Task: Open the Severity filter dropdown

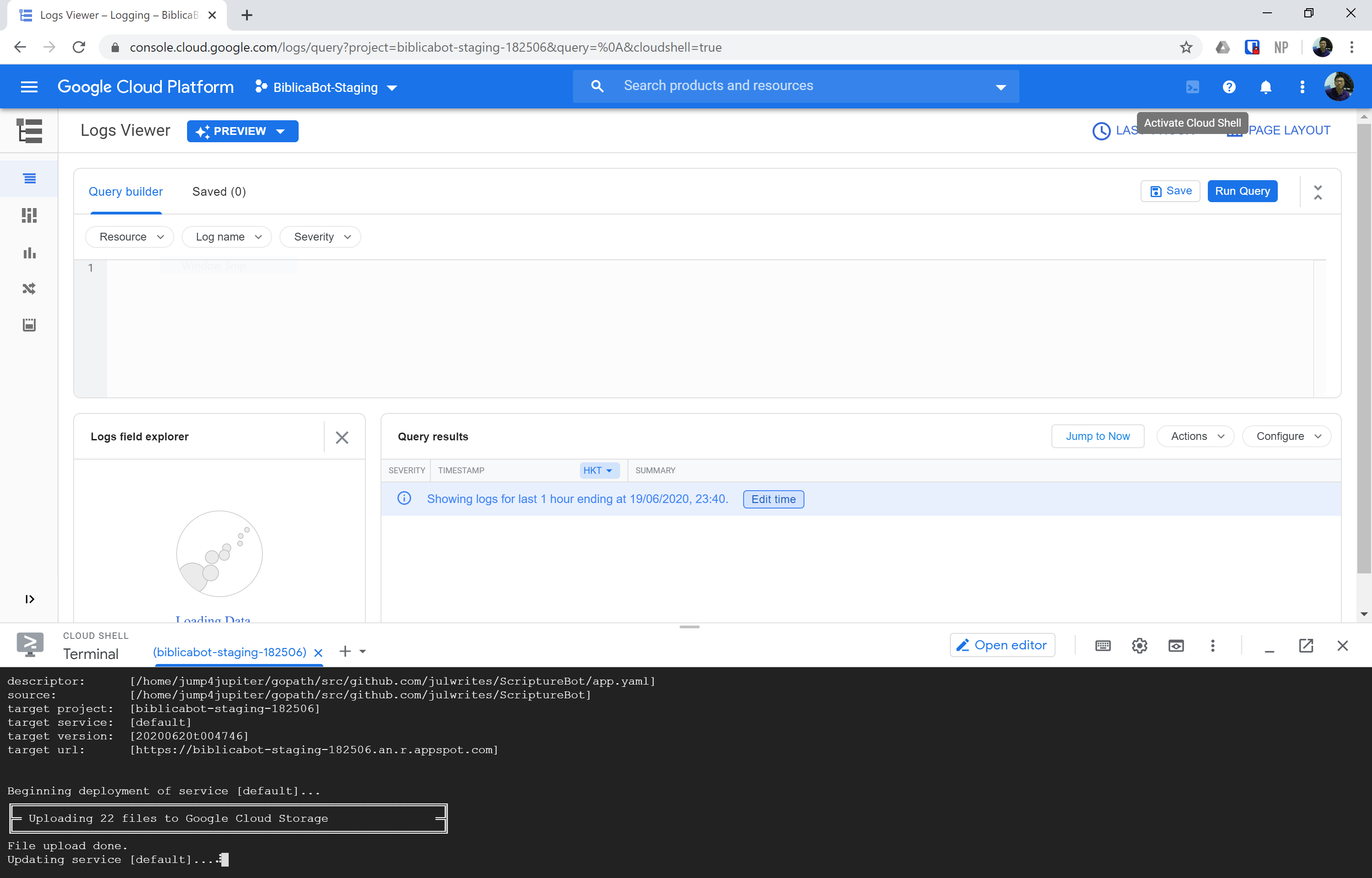Action: [321, 236]
